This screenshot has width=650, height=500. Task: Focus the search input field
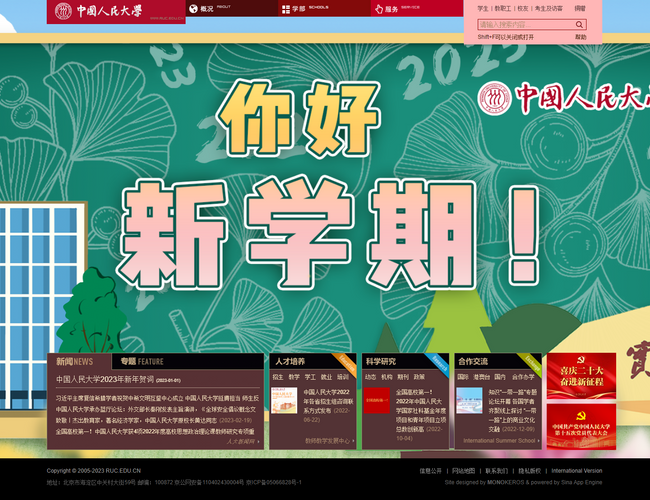pyautogui.click(x=526, y=24)
